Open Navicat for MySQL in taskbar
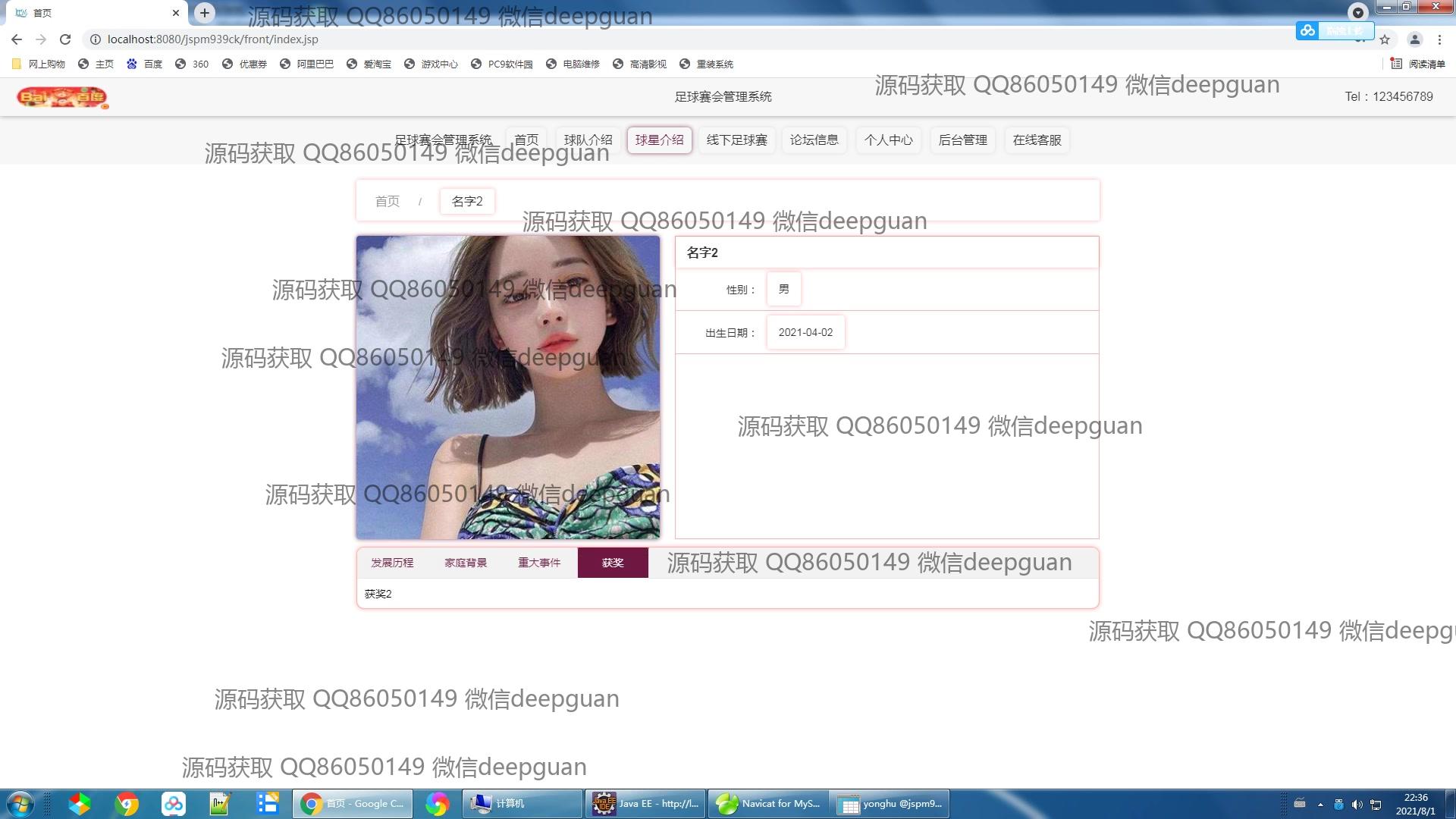 coord(767,804)
